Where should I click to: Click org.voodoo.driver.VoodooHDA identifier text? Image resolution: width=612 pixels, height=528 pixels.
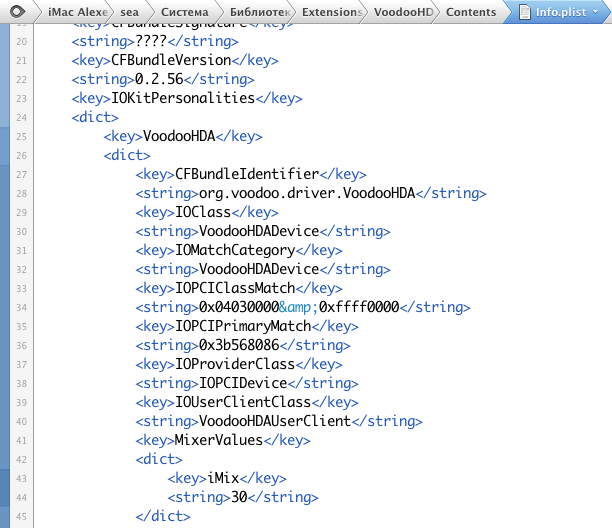click(310, 193)
